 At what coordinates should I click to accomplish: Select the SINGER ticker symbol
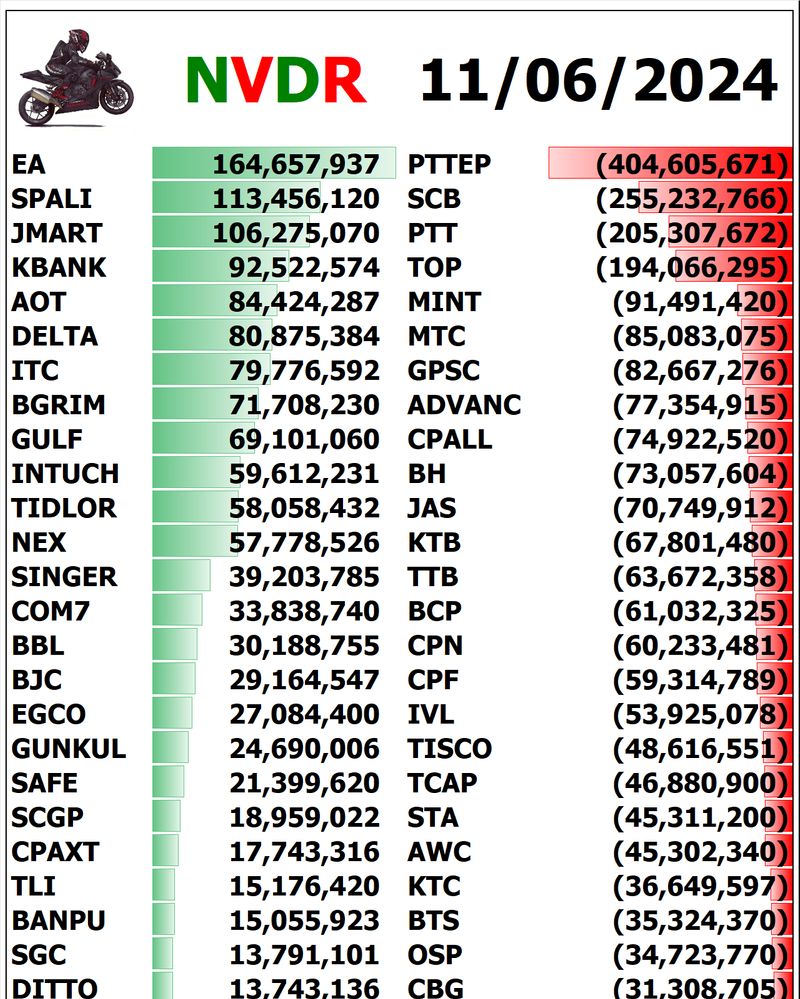point(64,577)
